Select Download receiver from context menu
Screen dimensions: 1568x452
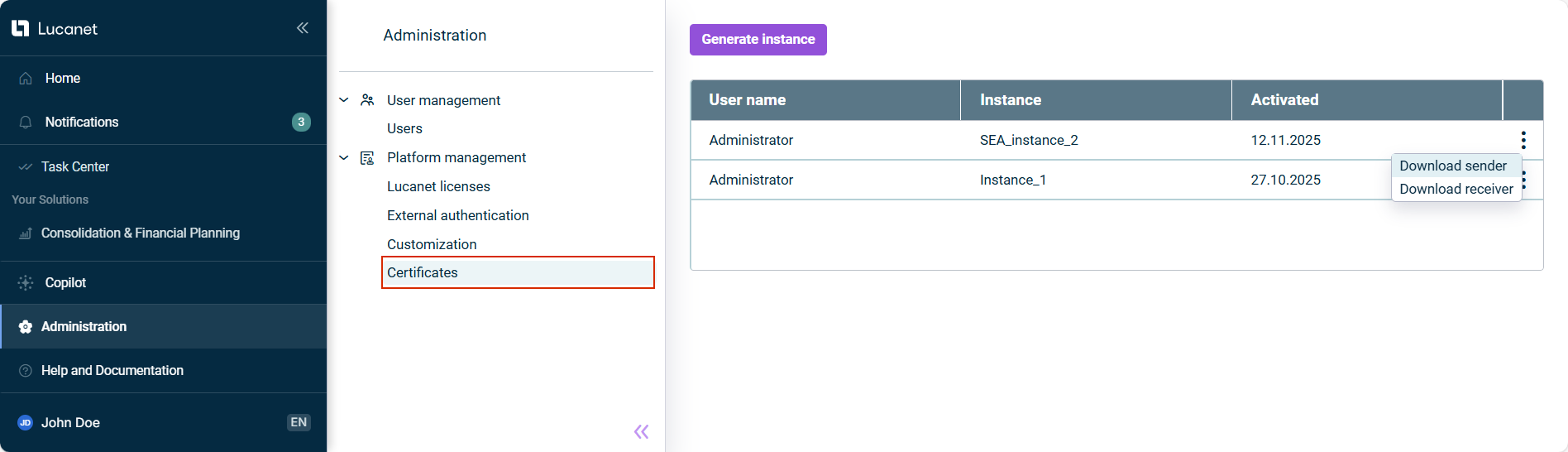pyautogui.click(x=1456, y=189)
